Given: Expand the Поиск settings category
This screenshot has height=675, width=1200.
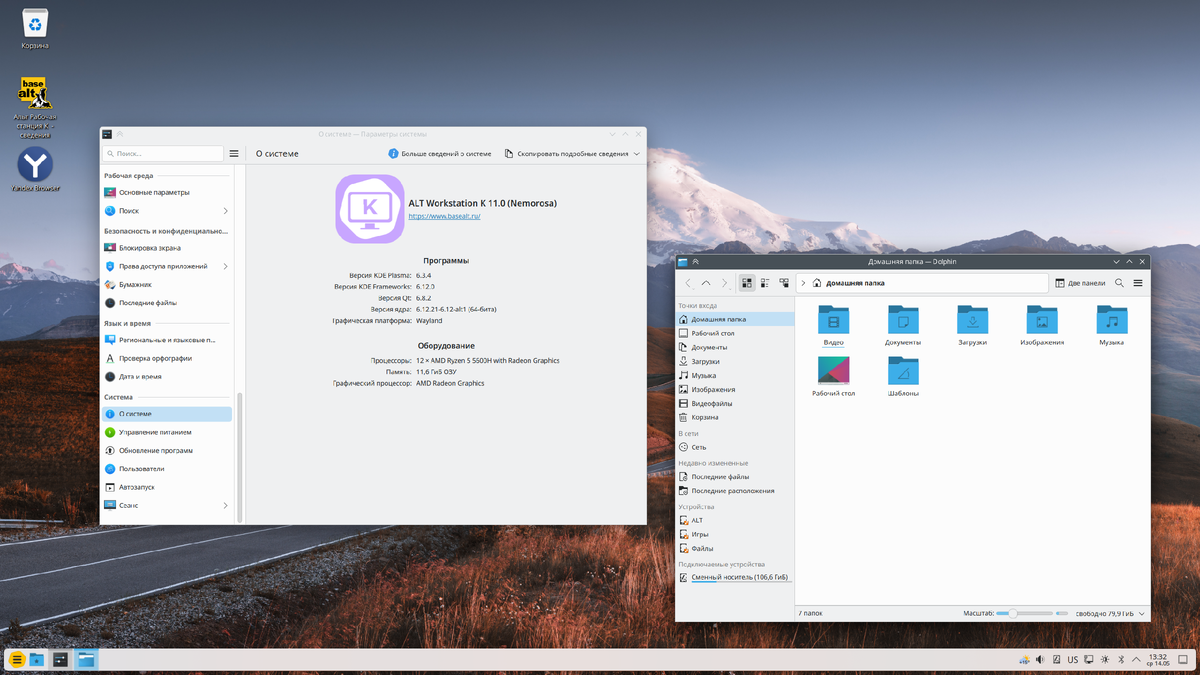Looking at the screenshot, I should [x=226, y=211].
